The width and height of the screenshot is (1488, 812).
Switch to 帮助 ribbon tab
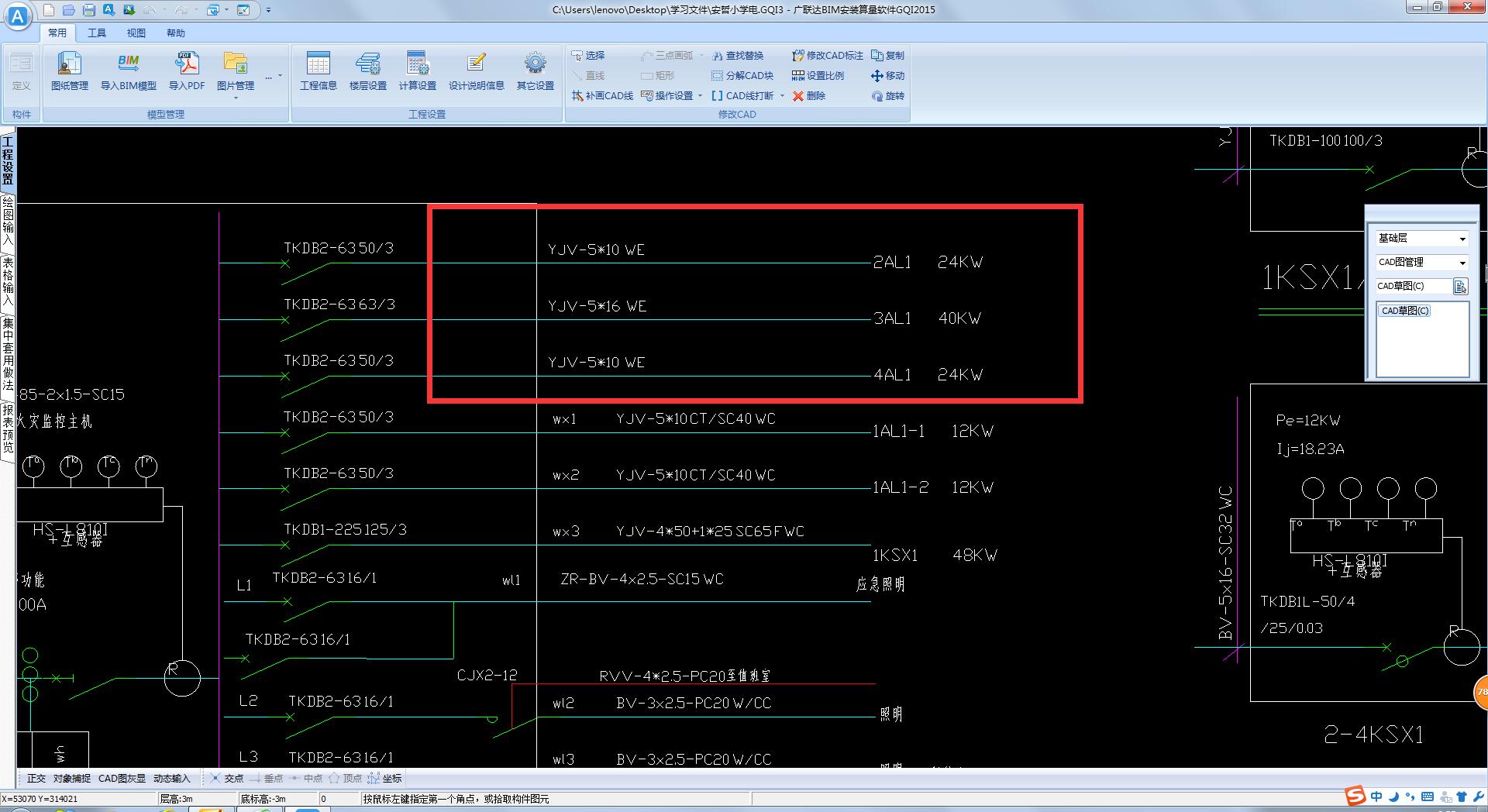[x=176, y=33]
